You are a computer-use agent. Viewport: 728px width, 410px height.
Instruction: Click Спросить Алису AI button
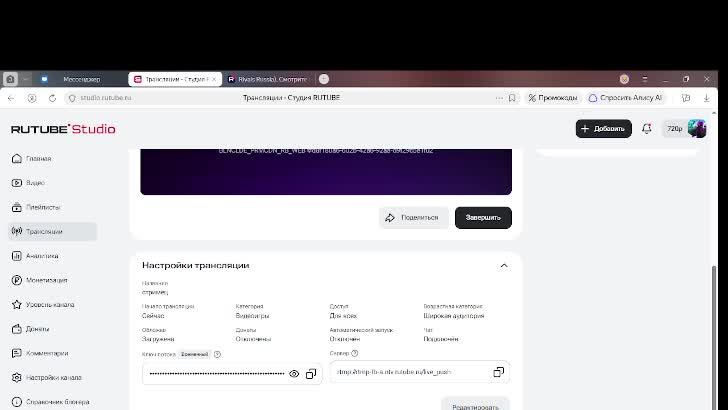[625, 98]
